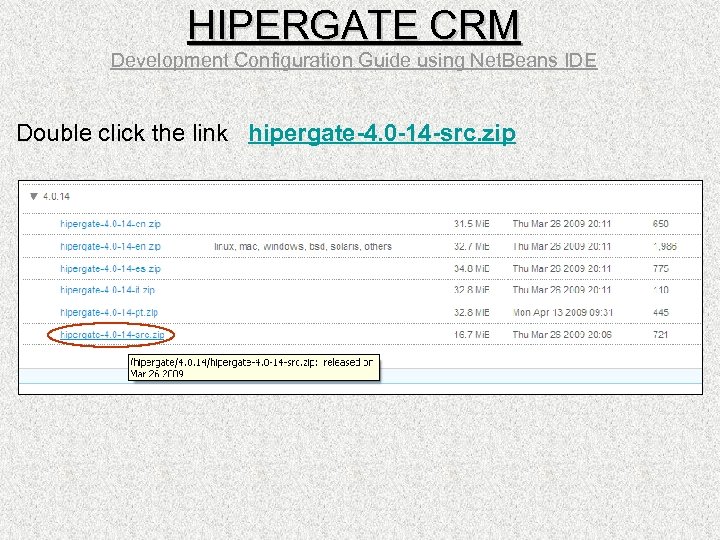Click the date in the es.zip row
This screenshot has height=540, width=720.
(x=562, y=269)
